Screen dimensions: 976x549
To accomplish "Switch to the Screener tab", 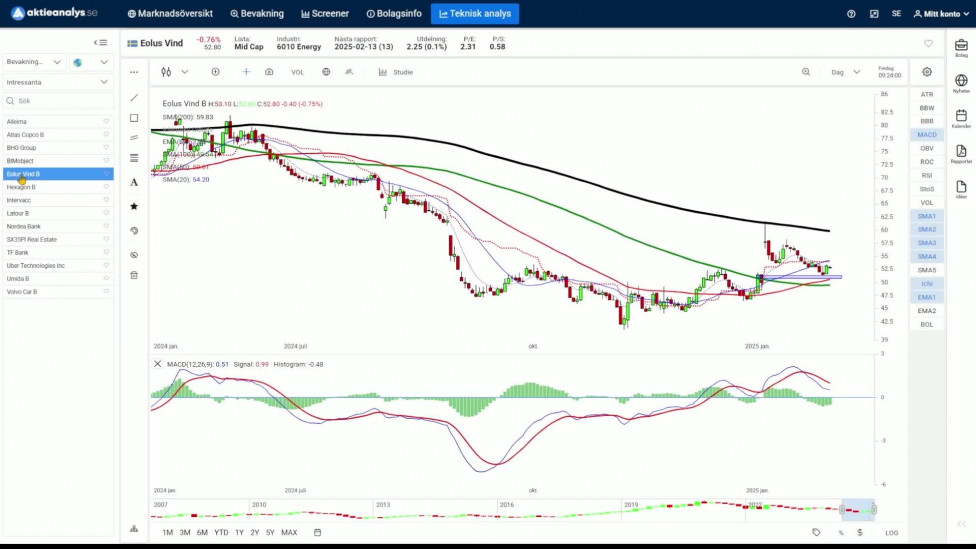I will pos(325,14).
